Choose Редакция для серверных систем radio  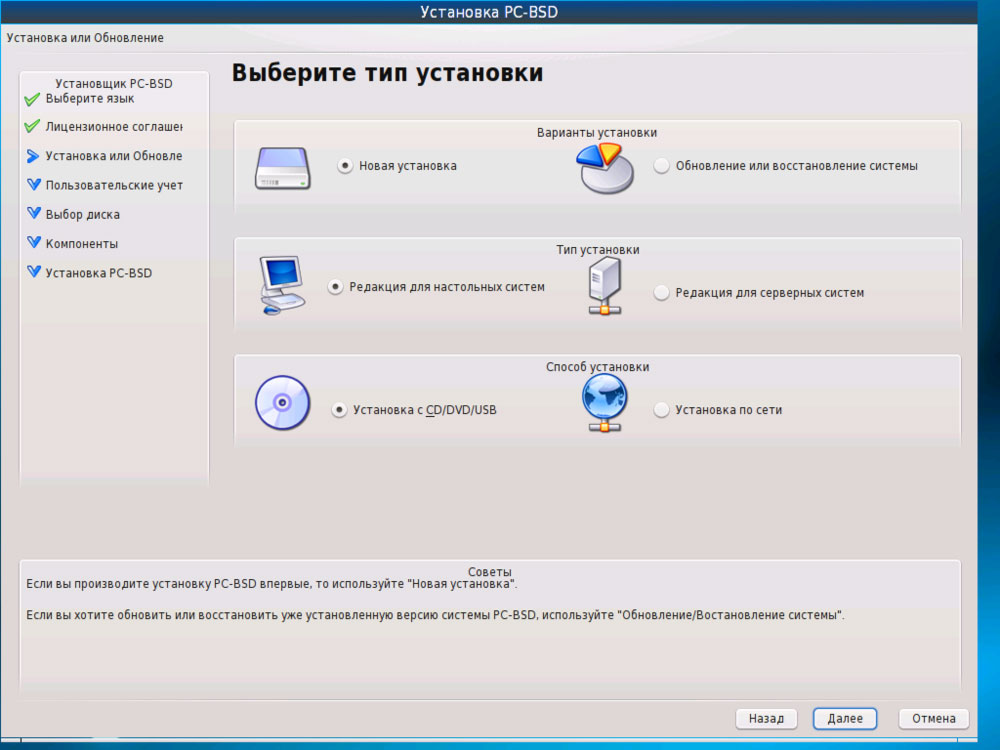[x=661, y=293]
